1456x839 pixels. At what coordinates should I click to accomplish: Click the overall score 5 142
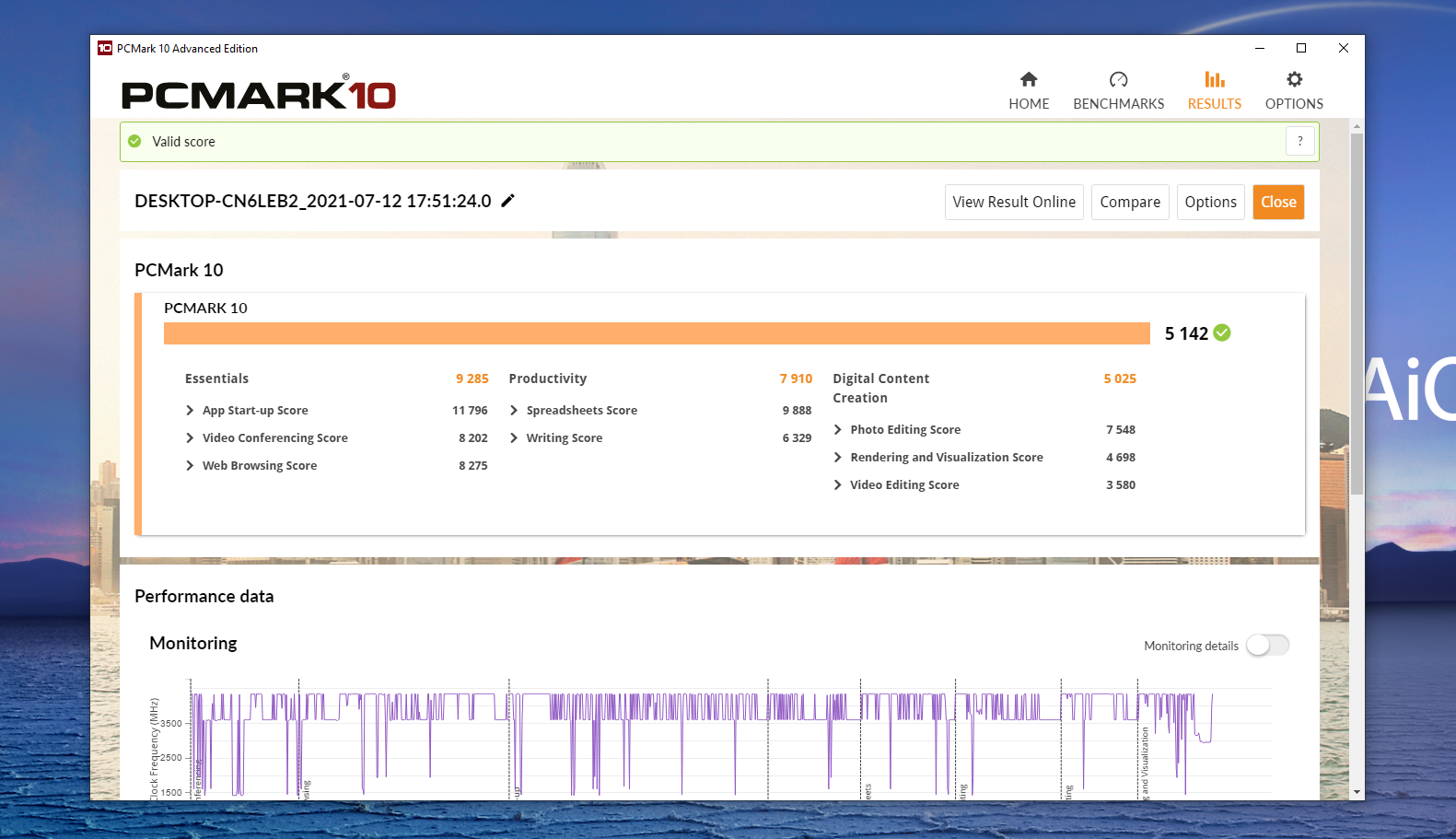pos(1186,333)
